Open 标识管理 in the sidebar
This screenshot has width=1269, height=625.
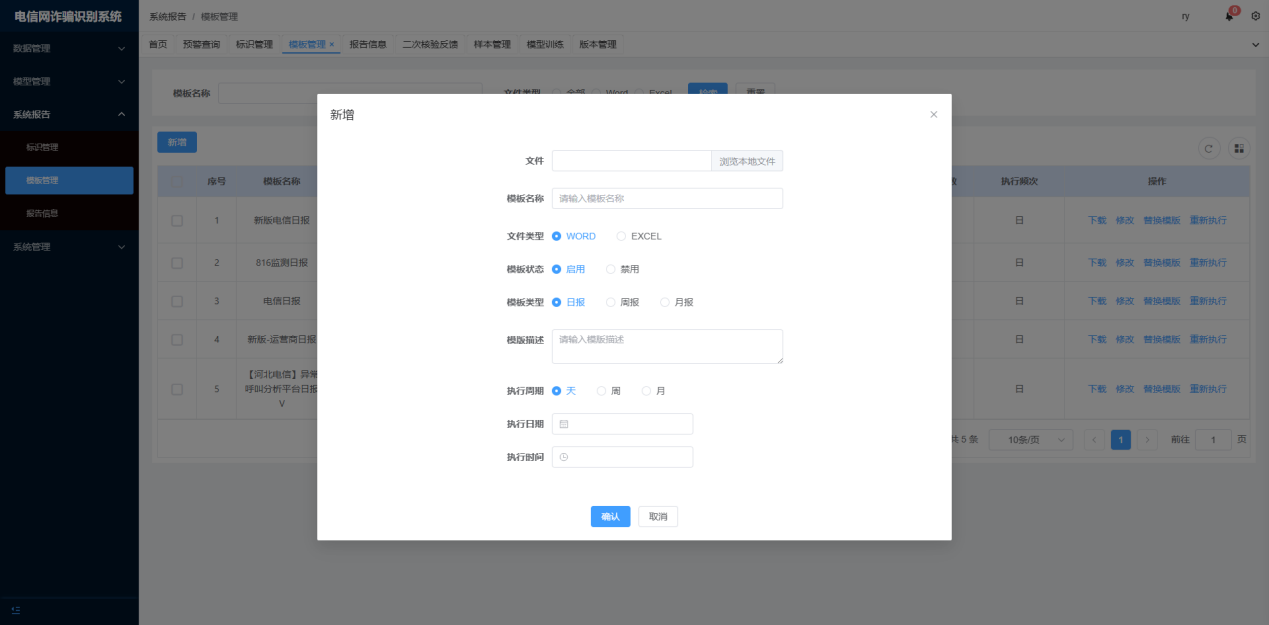click(x=42, y=147)
